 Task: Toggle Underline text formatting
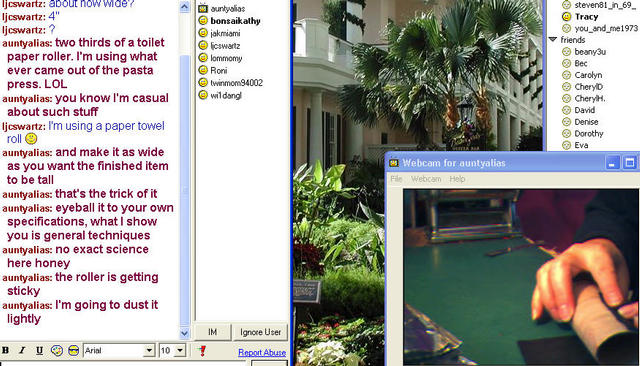(39, 350)
